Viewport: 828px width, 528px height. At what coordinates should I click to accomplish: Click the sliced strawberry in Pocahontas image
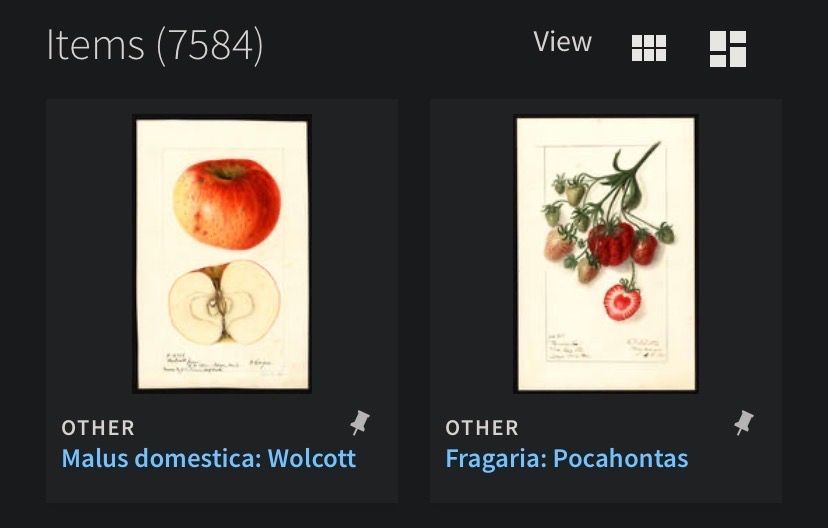pos(622,301)
